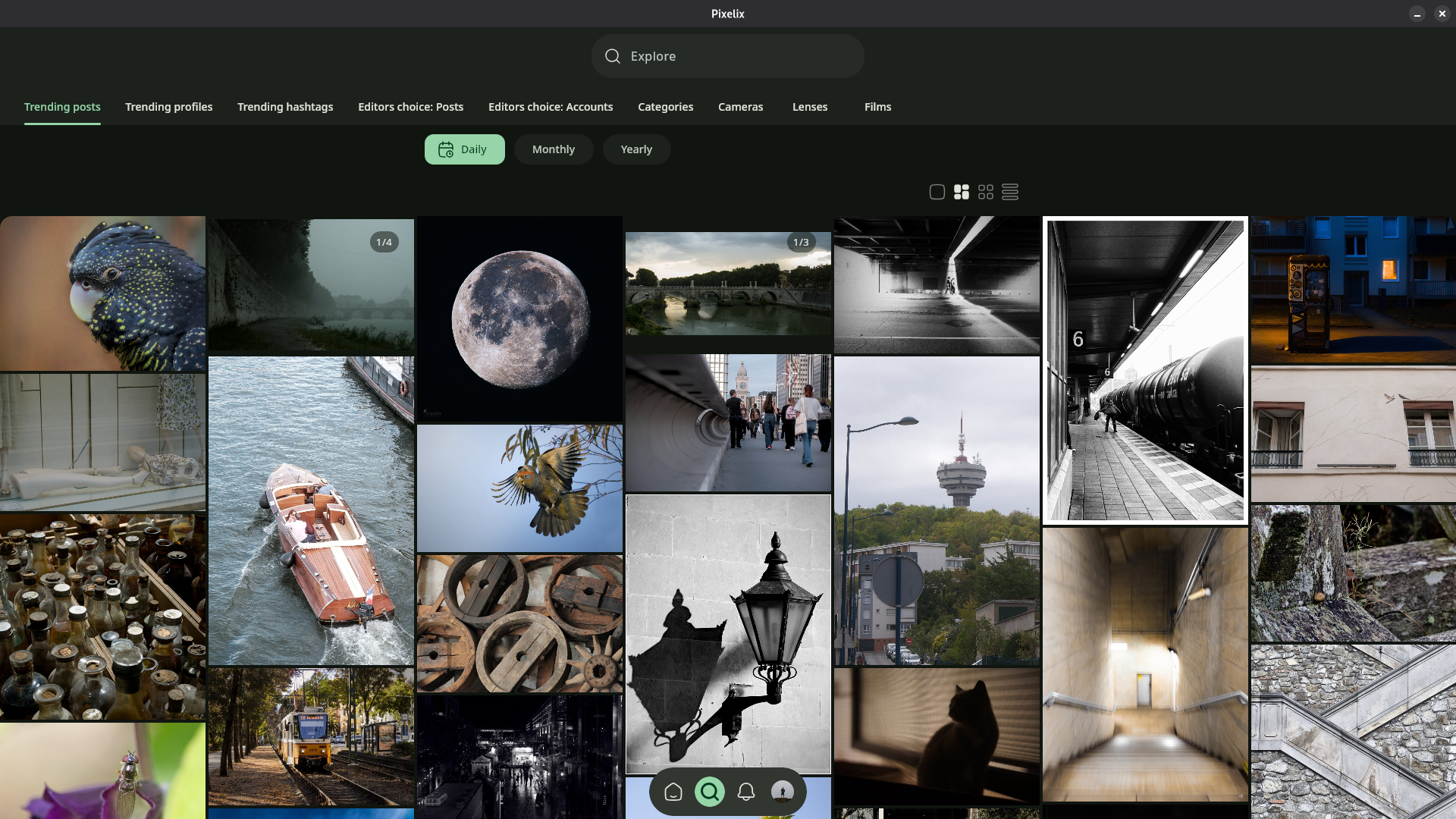Choose the square grid layout icon
Viewport: 1456px width, 819px height.
coord(986,192)
